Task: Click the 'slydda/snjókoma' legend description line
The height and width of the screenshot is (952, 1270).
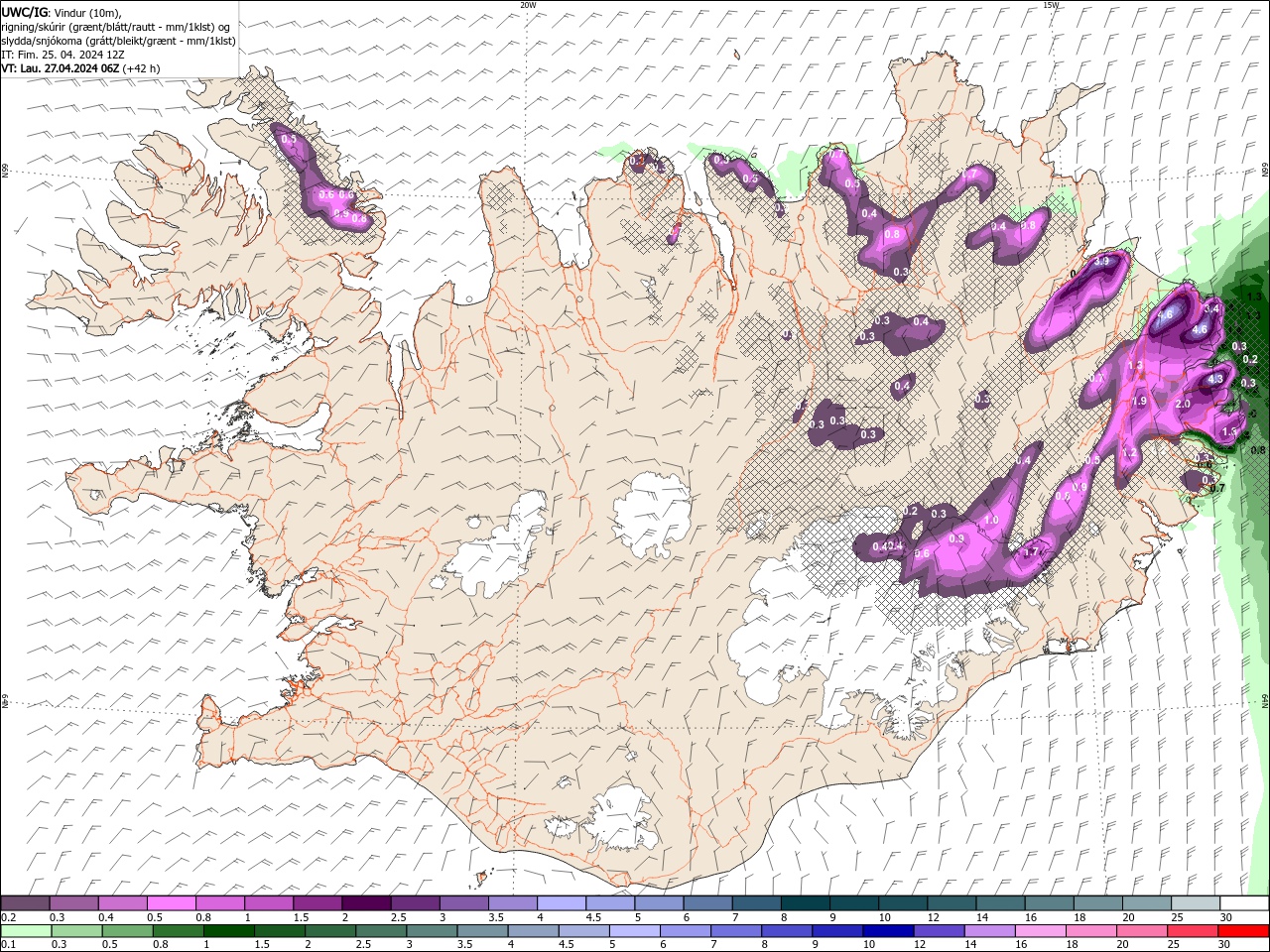Action: click(x=118, y=41)
